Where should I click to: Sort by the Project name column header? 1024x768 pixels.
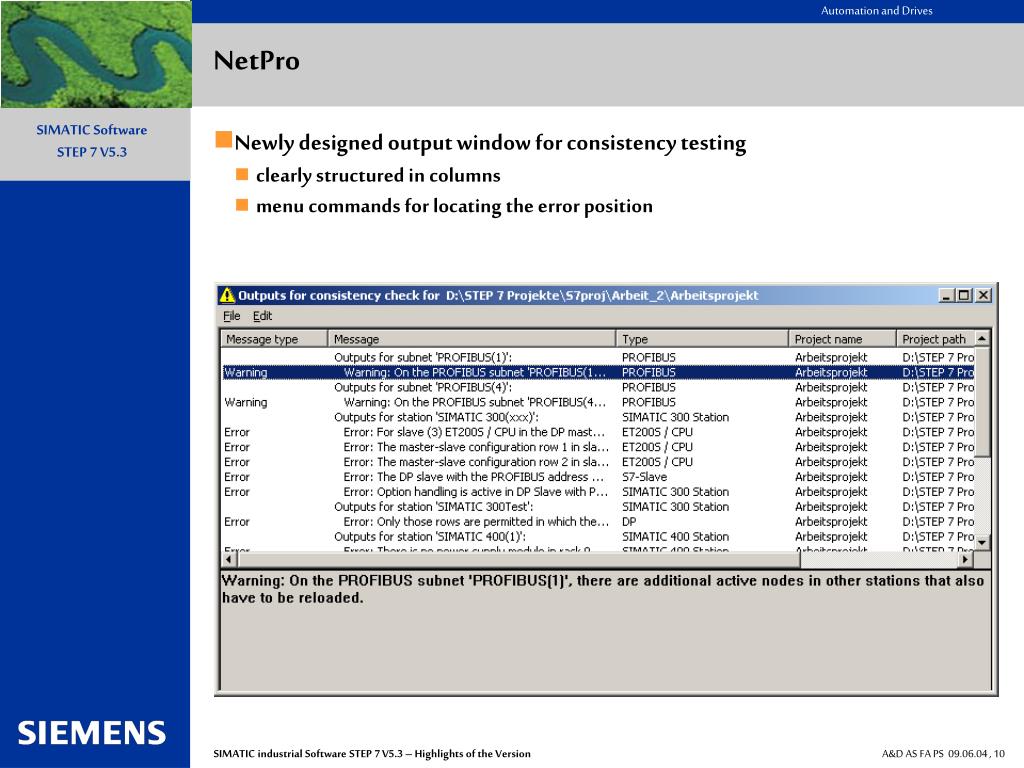point(842,339)
